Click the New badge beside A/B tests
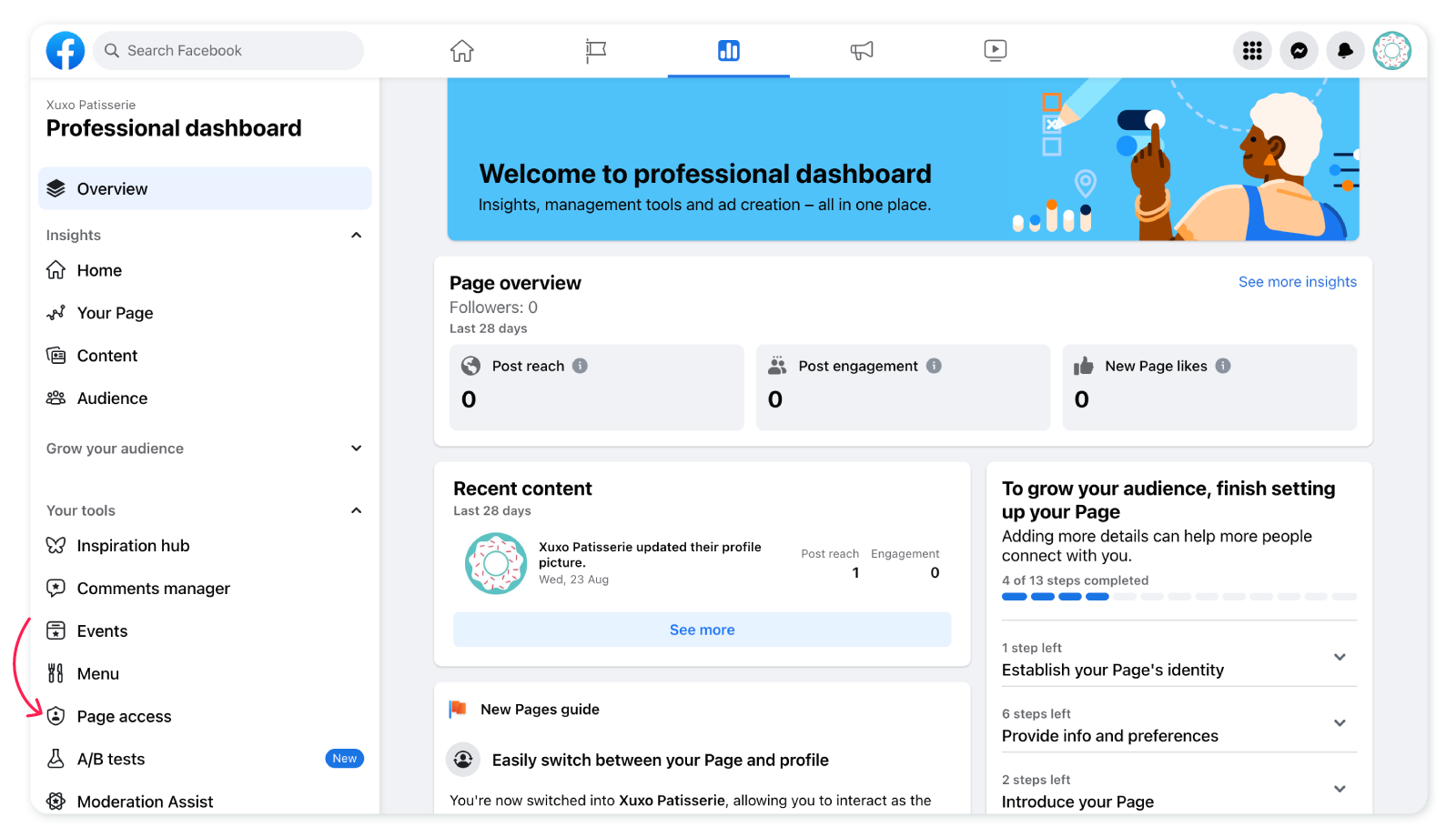Screen dimensions: 1456x837 pyautogui.click(x=345, y=759)
